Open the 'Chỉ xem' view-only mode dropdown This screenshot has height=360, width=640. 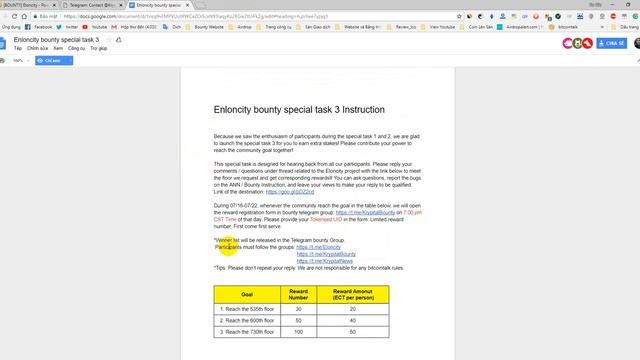click(x=54, y=60)
